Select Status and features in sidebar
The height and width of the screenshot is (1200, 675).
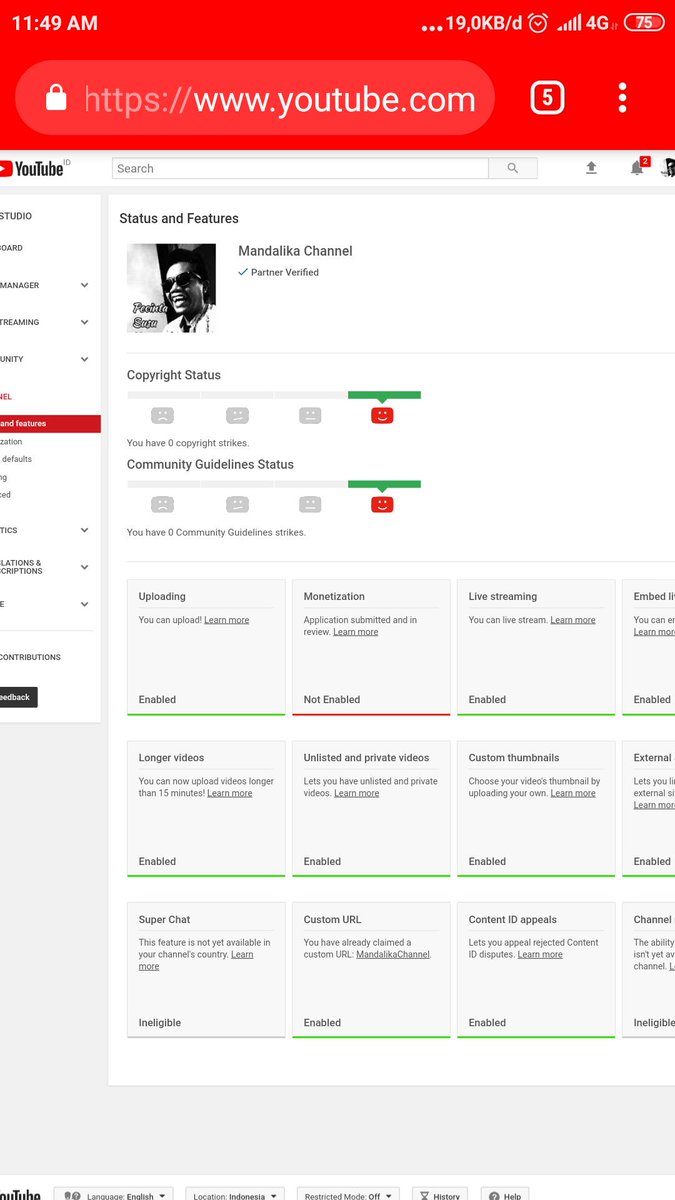tap(50, 424)
